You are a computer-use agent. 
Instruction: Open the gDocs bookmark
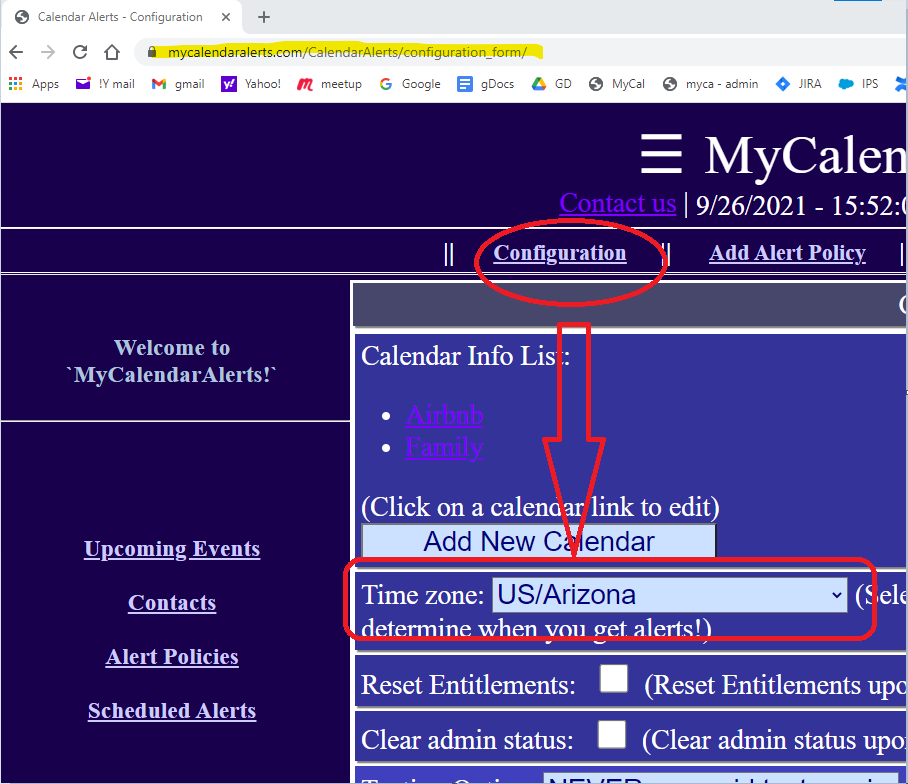(x=486, y=84)
